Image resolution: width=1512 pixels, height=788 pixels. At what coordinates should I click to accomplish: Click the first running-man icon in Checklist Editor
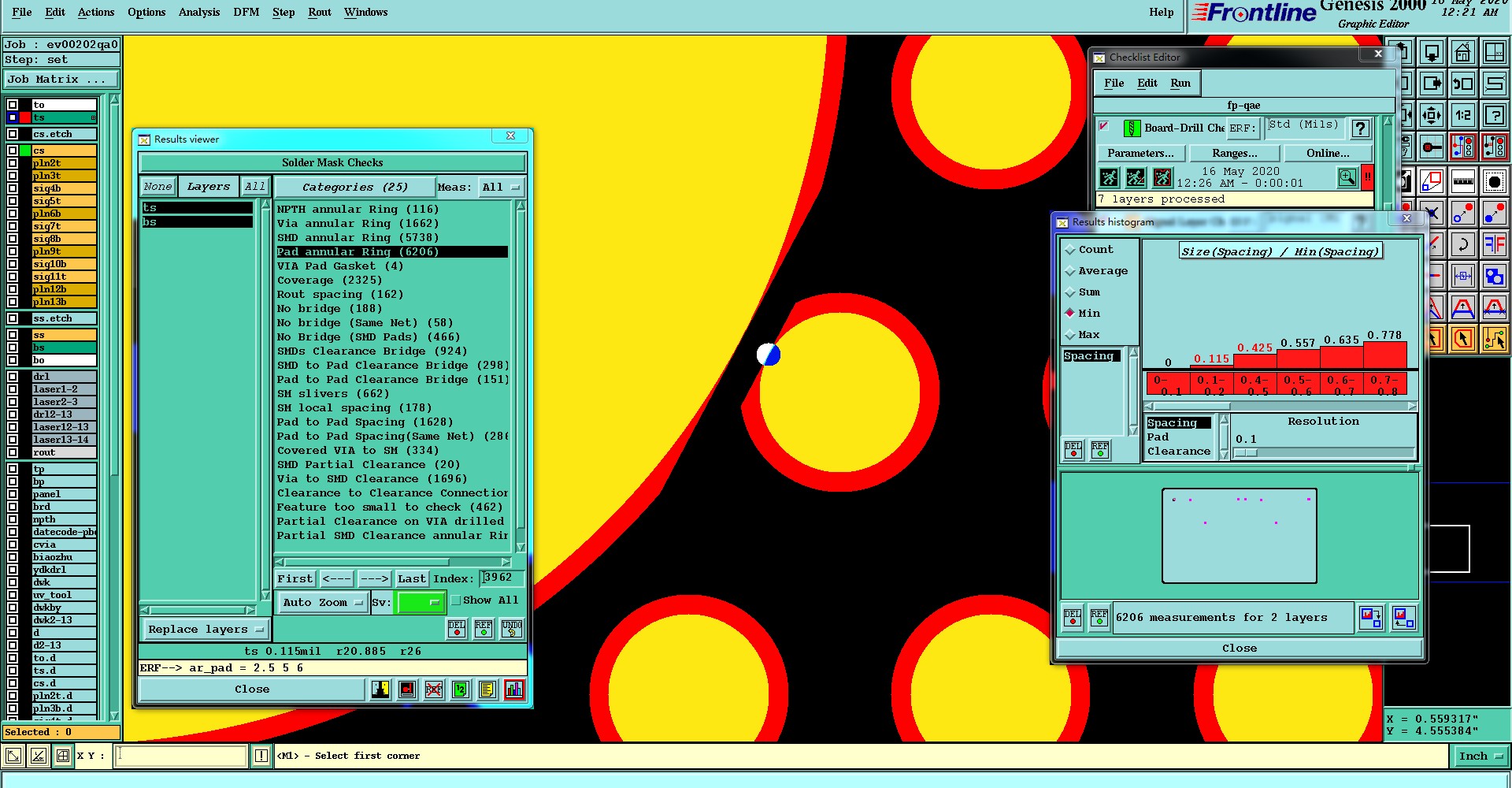pyautogui.click(x=1109, y=177)
